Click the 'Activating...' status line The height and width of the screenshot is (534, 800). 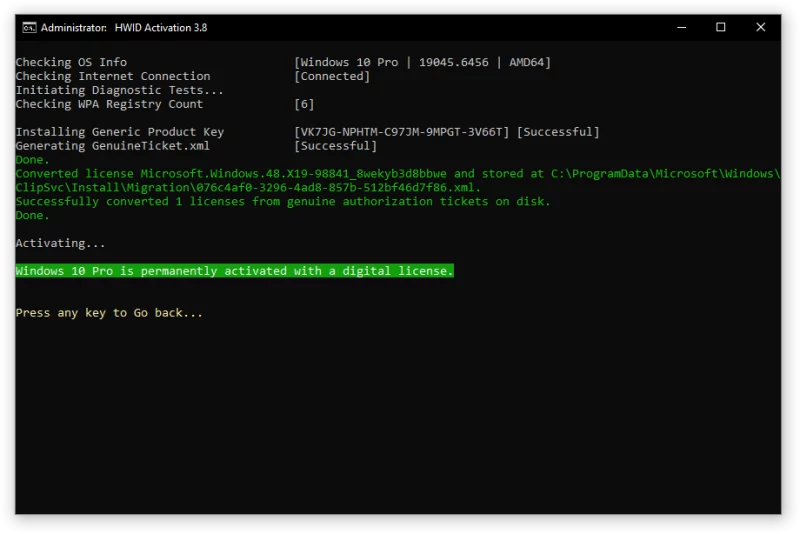pos(60,243)
